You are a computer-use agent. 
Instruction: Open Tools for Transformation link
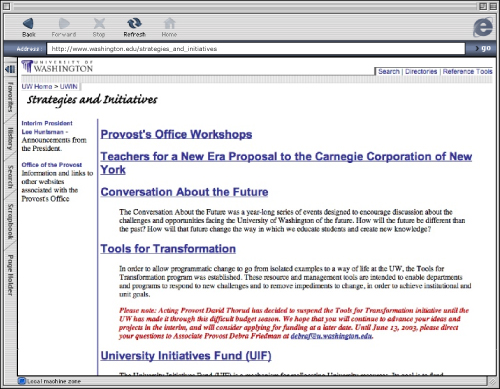[168, 249]
